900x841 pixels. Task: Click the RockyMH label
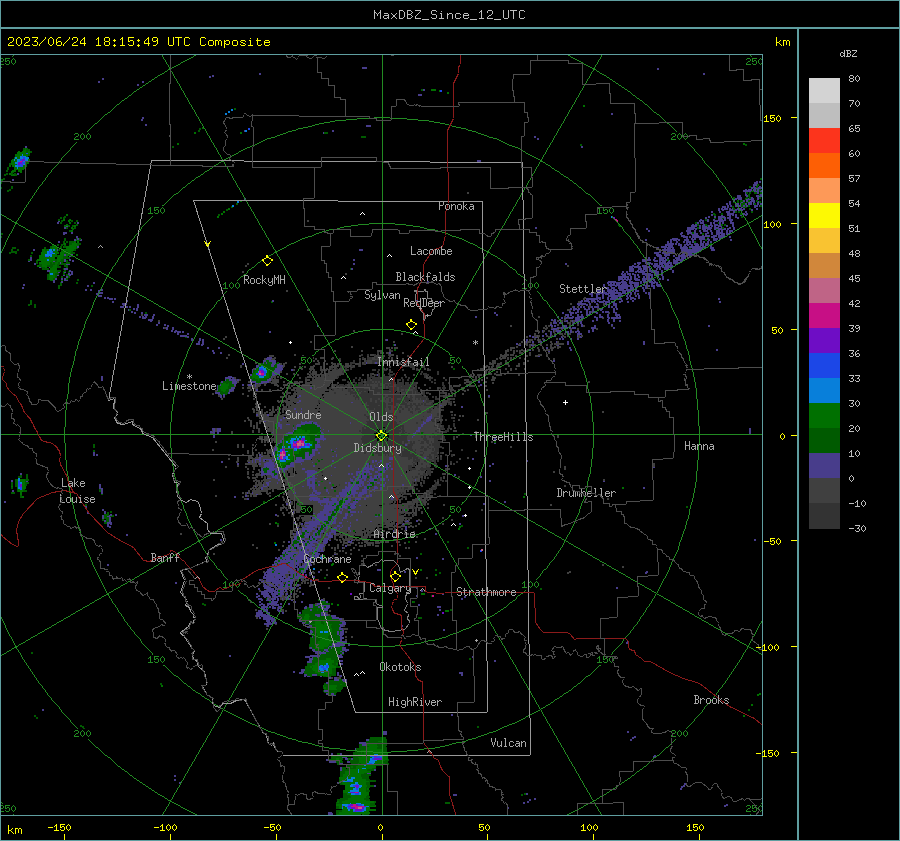(264, 280)
